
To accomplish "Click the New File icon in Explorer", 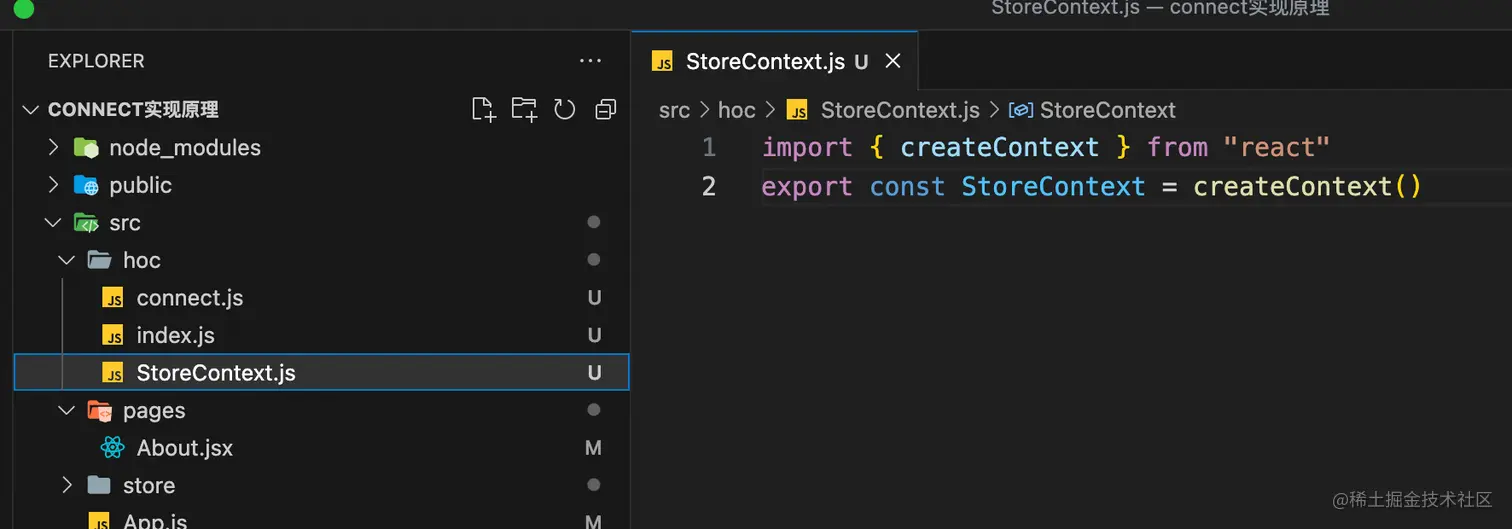I will 484,110.
